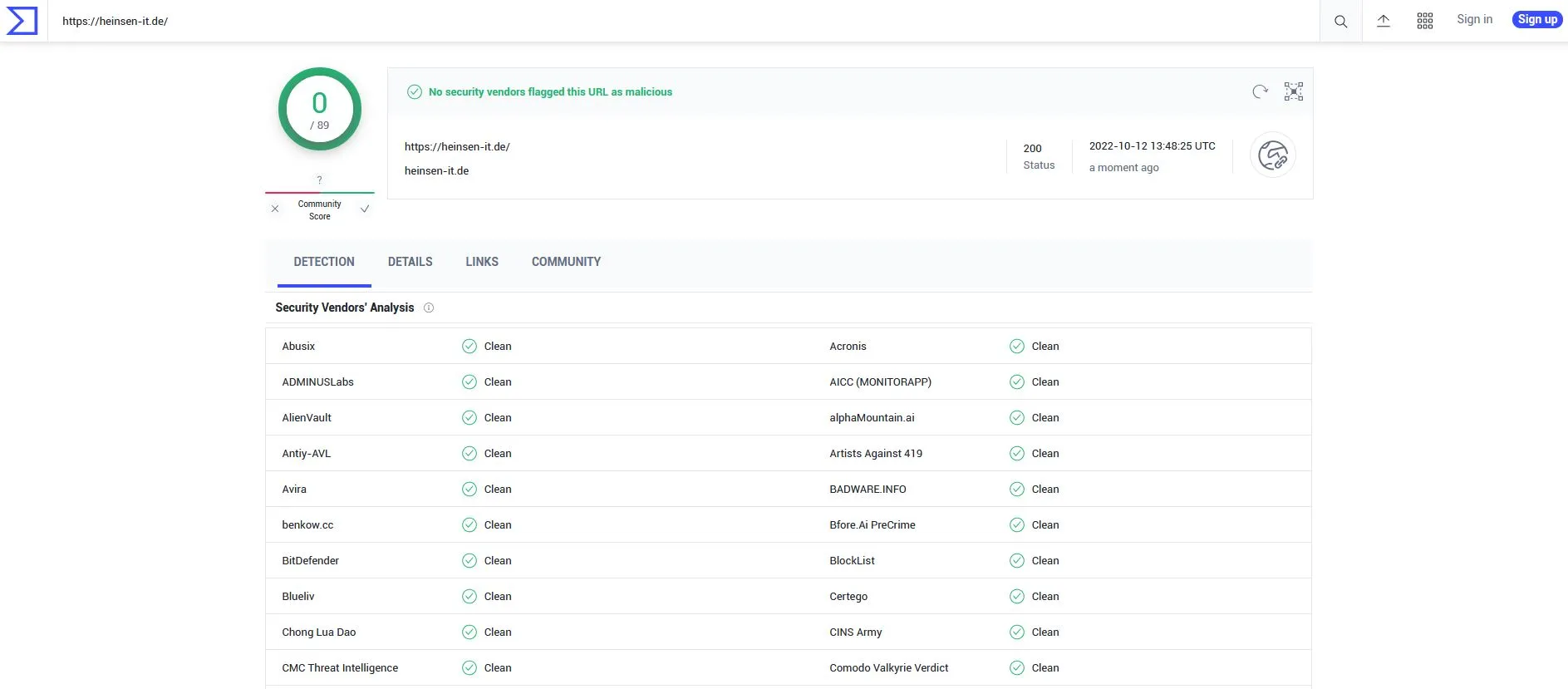Click the AICC (MONITORAPP) vendor name
This screenshot has height=689, width=1568.
[880, 382]
